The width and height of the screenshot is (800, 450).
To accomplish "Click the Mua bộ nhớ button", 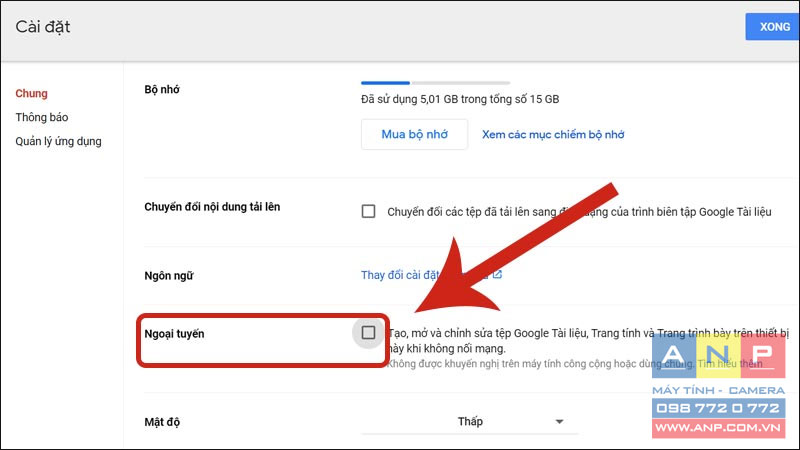I will [x=414, y=134].
